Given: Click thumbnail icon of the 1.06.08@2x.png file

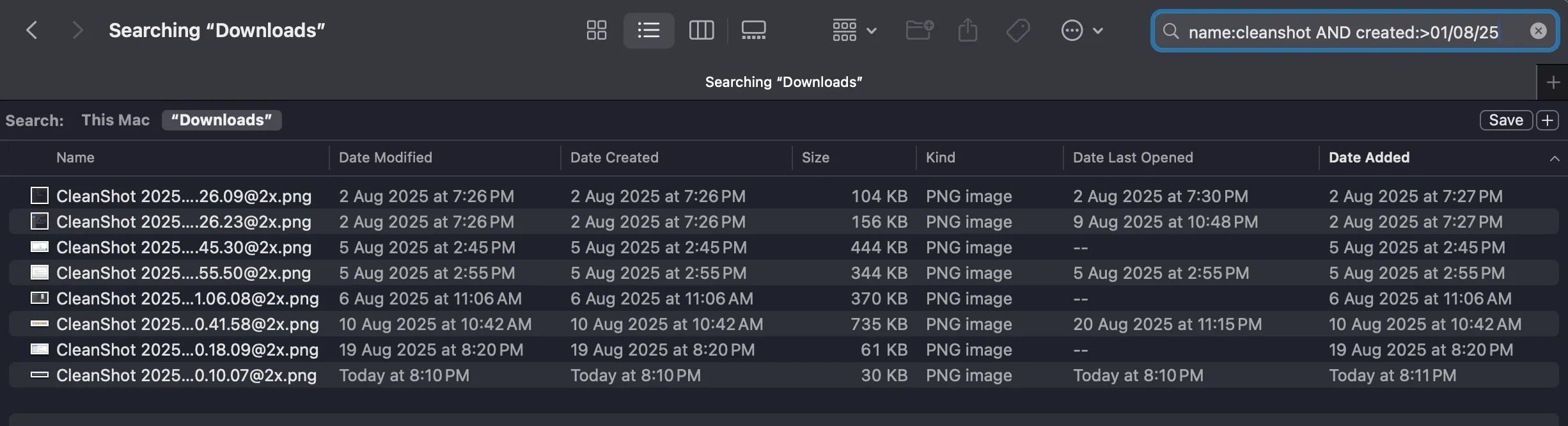Looking at the screenshot, I should pyautogui.click(x=40, y=298).
